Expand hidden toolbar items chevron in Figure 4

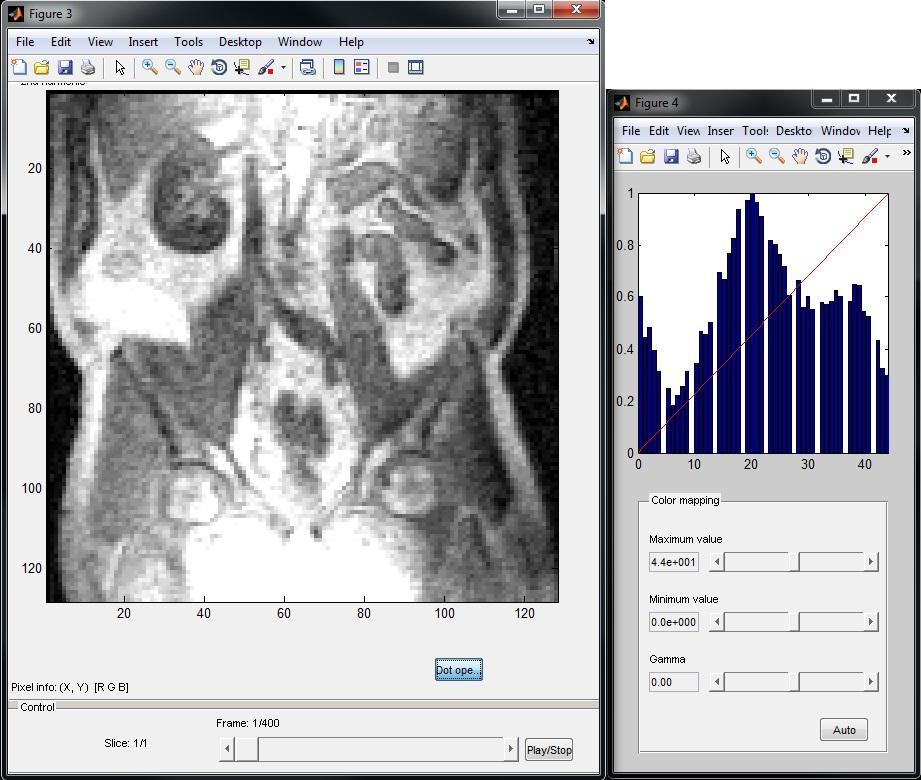(906, 153)
